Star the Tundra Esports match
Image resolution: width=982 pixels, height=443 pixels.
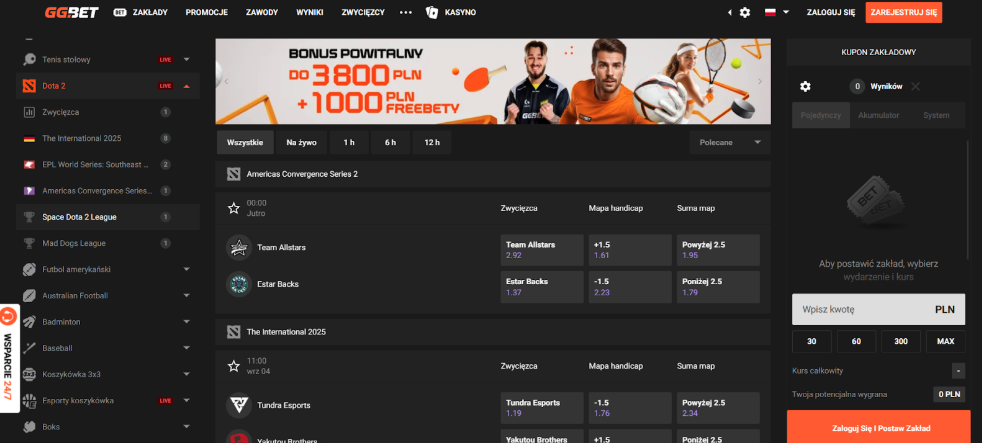pos(234,367)
